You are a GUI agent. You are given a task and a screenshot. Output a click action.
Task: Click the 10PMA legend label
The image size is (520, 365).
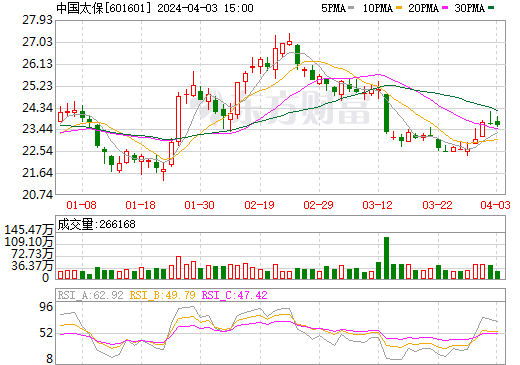[x=378, y=8]
